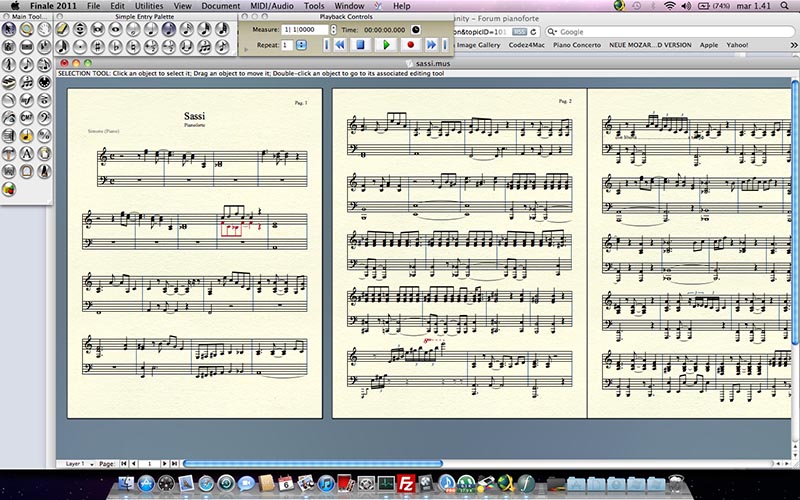Select the yellow Note Mover tool
Screen dimensions: 800x500
point(27,136)
